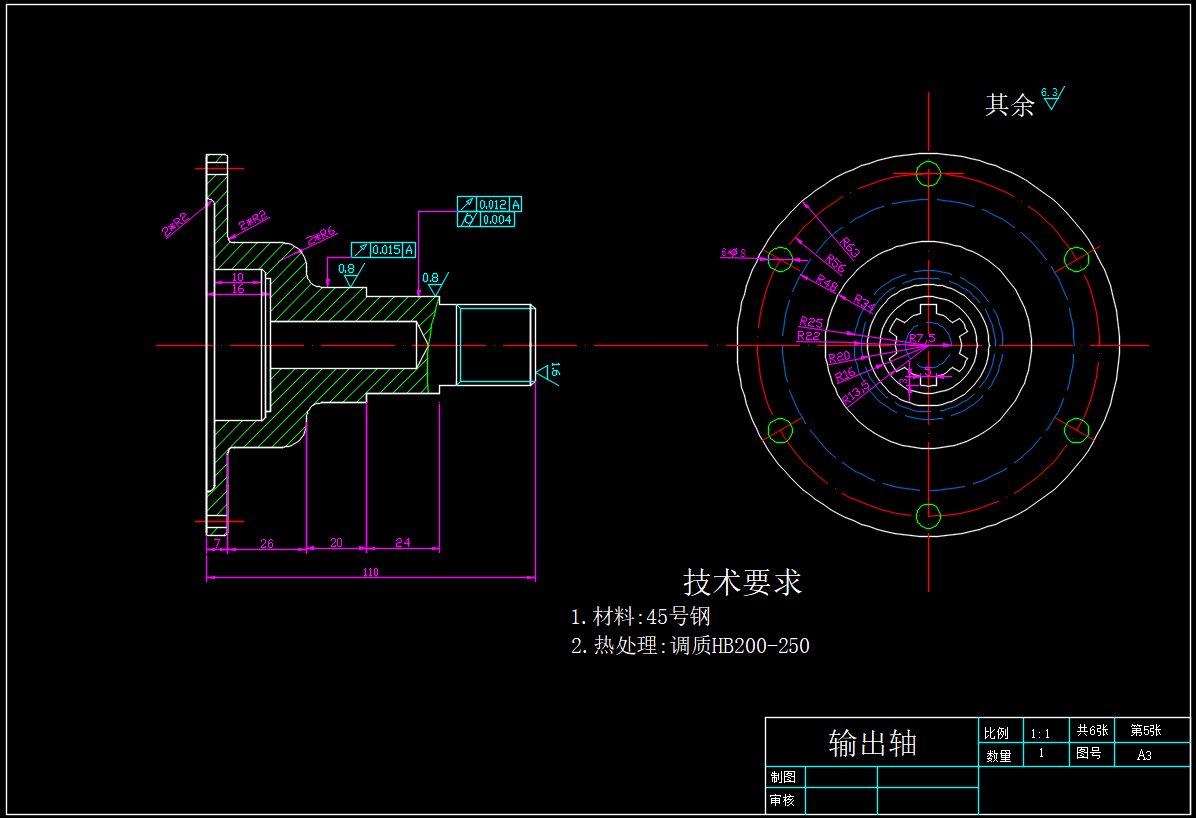Image resolution: width=1196 pixels, height=818 pixels.
Task: Select the bottom green bolt hole circle
Action: pyautogui.click(x=928, y=516)
